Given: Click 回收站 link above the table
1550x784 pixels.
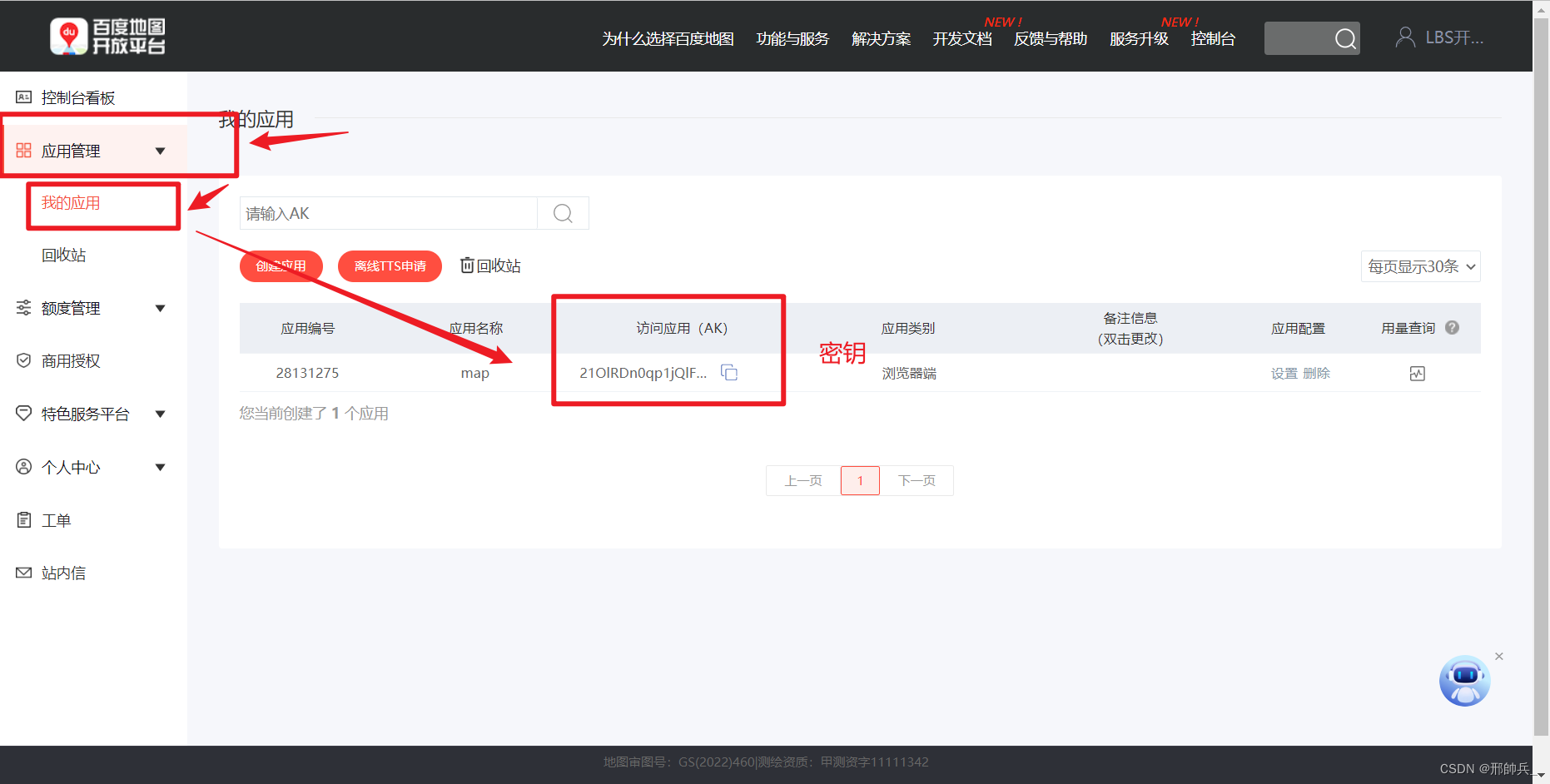Looking at the screenshot, I should click(499, 265).
